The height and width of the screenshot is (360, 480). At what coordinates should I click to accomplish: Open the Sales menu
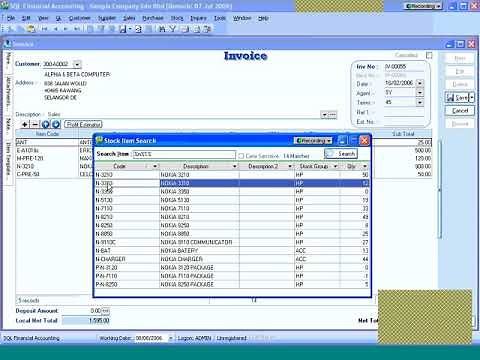coord(129,18)
